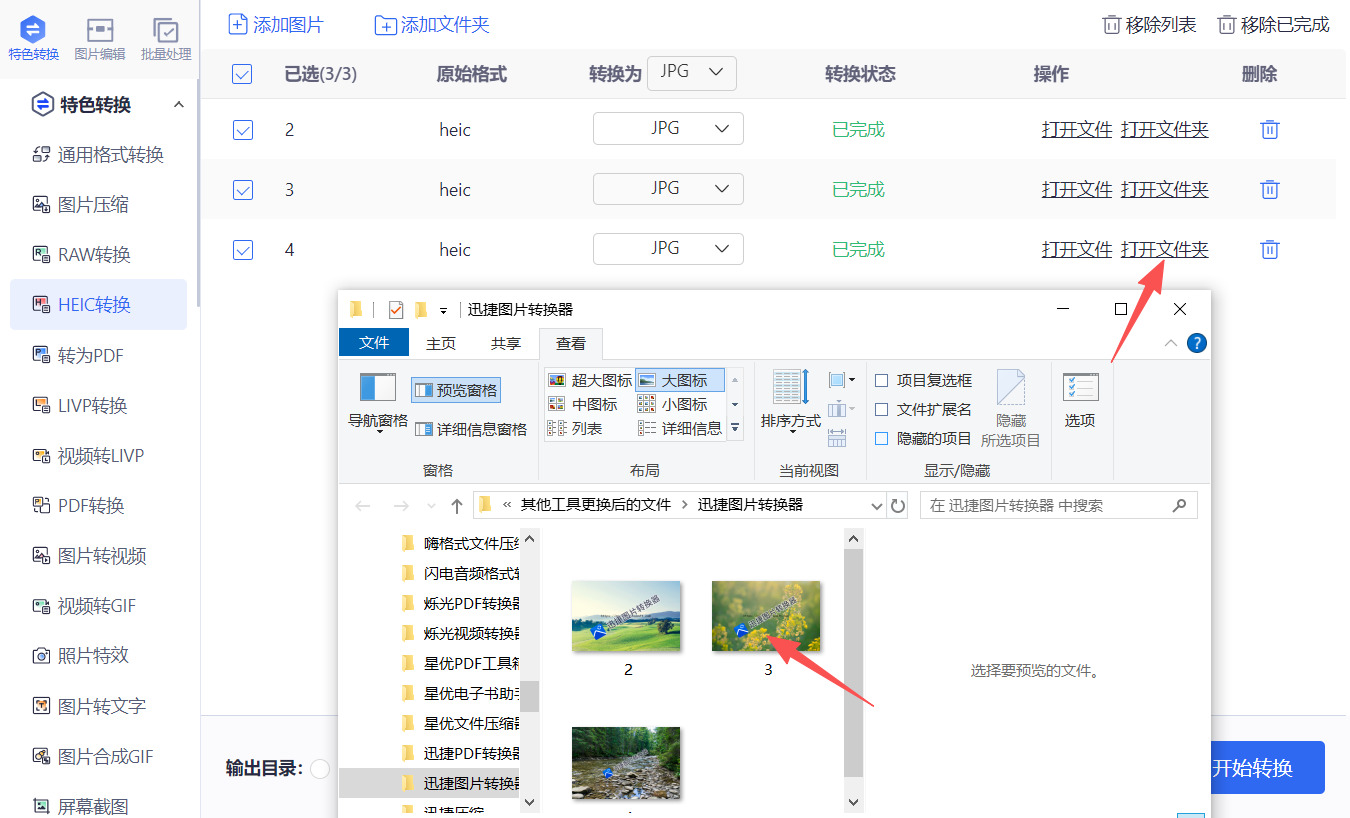The image size is (1350, 818).
Task: Select thumbnail of image 2 in Explorer
Action: 626,617
